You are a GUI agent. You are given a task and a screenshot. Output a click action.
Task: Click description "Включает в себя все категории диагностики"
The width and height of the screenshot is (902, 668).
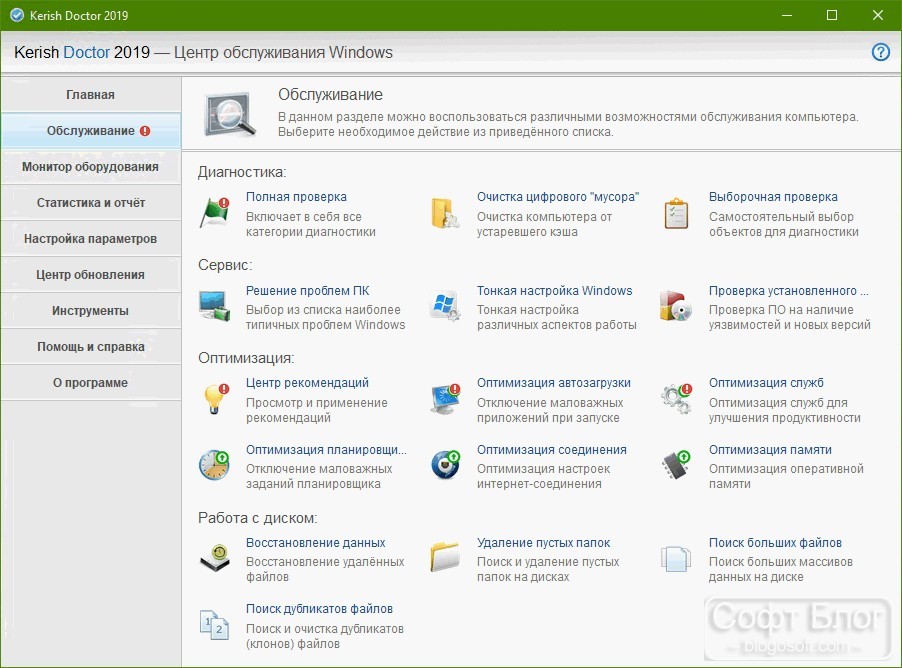[x=311, y=224]
